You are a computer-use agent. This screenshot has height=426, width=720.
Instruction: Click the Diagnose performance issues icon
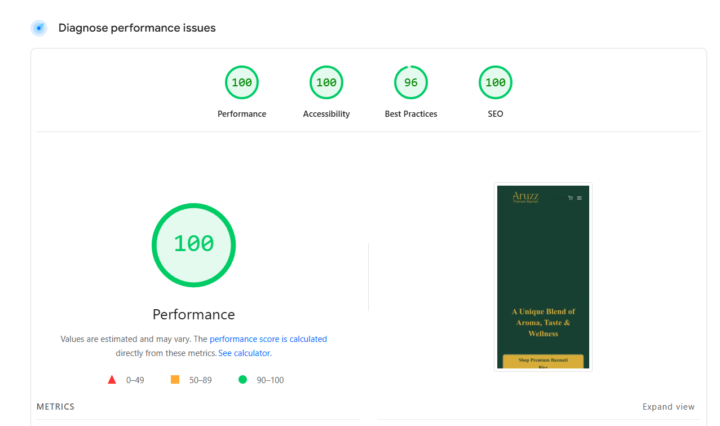[39, 28]
